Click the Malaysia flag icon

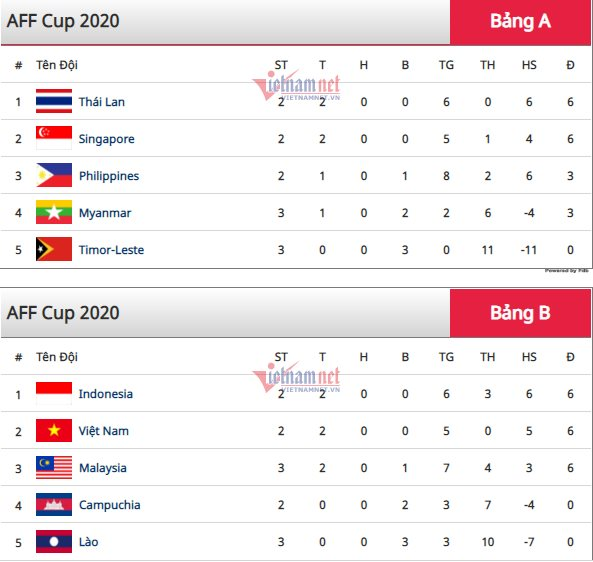(54, 467)
